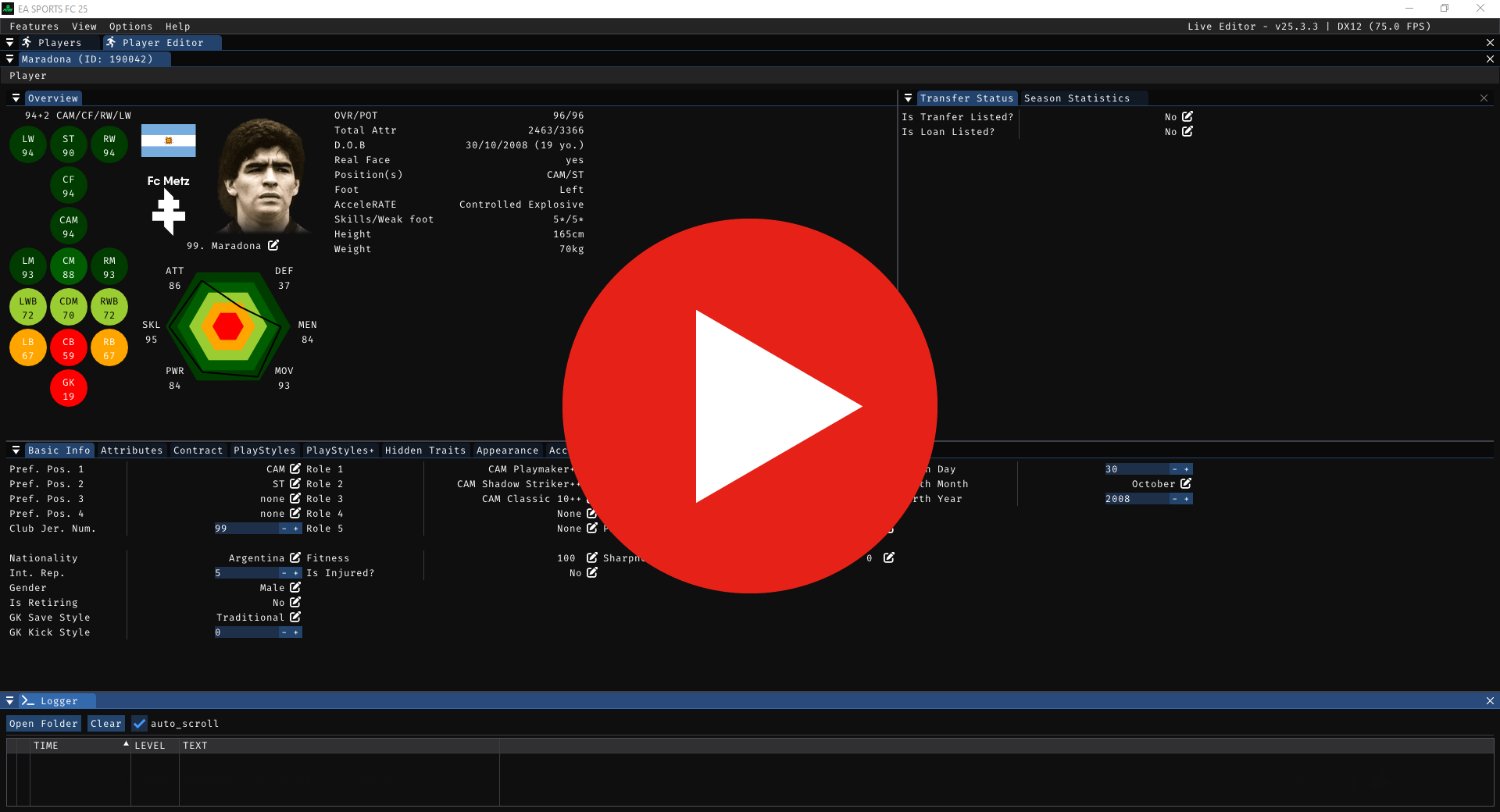The width and height of the screenshot is (1500, 812).
Task: Open the Hidden Traits tab
Action: click(x=426, y=450)
